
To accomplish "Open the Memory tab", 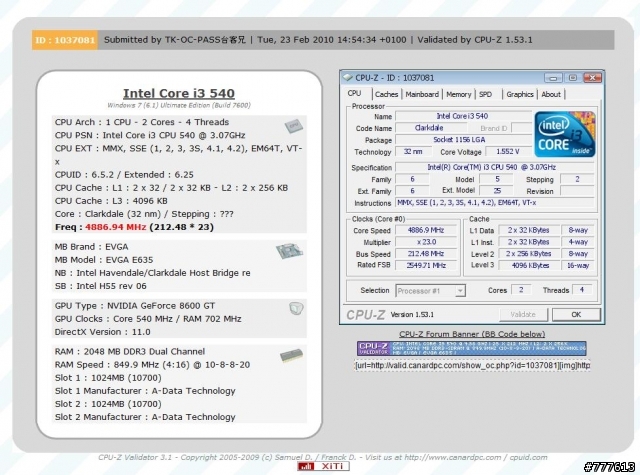I will tap(458, 94).
